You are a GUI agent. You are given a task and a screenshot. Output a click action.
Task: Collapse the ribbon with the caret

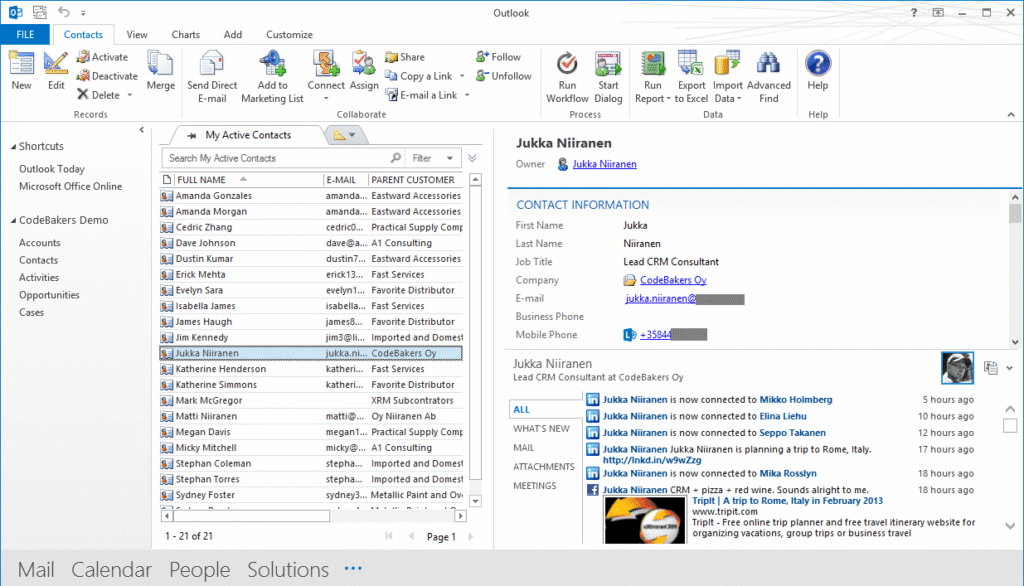[1011, 114]
